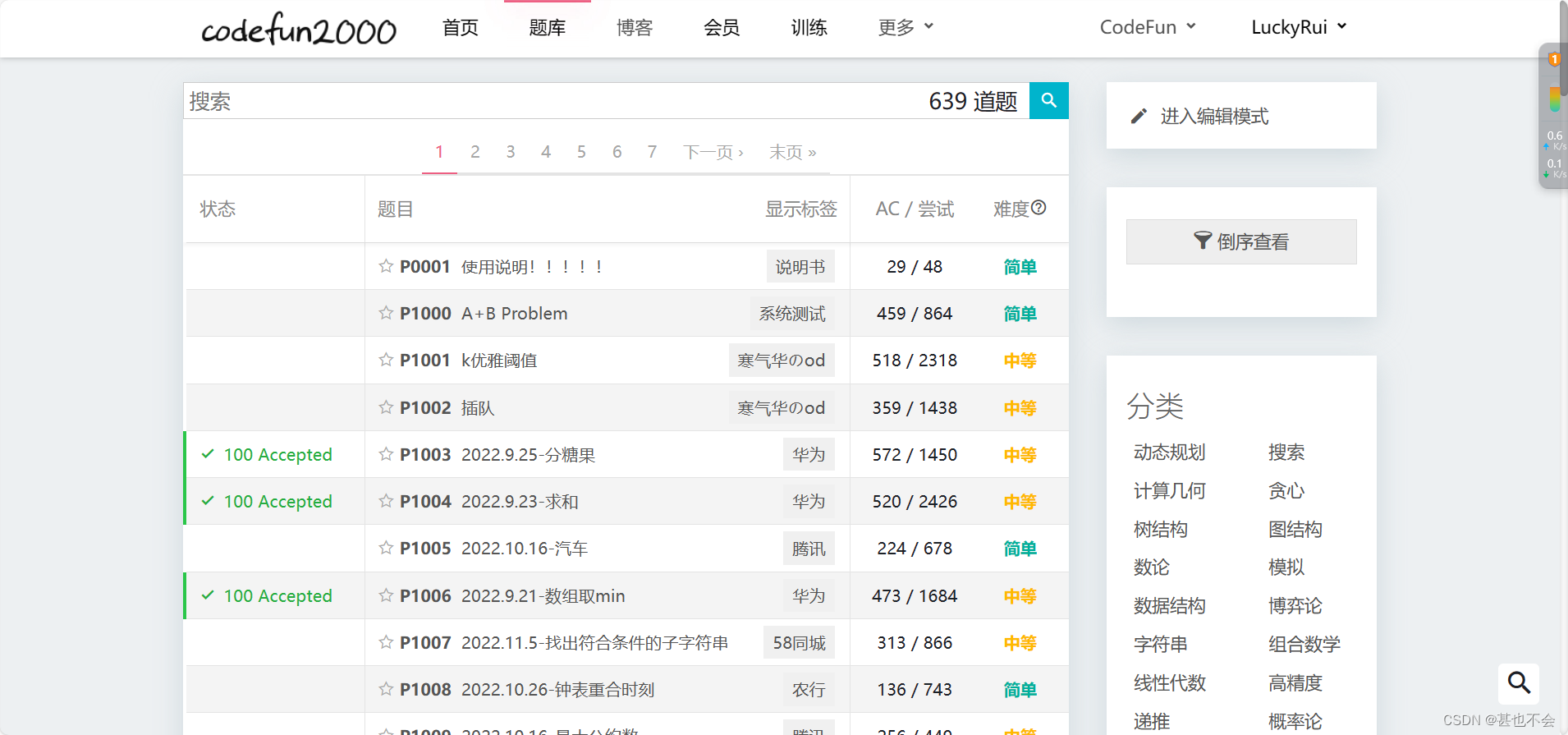The image size is (1568, 735).
Task: Open the 博客 nav item
Action: (634, 28)
